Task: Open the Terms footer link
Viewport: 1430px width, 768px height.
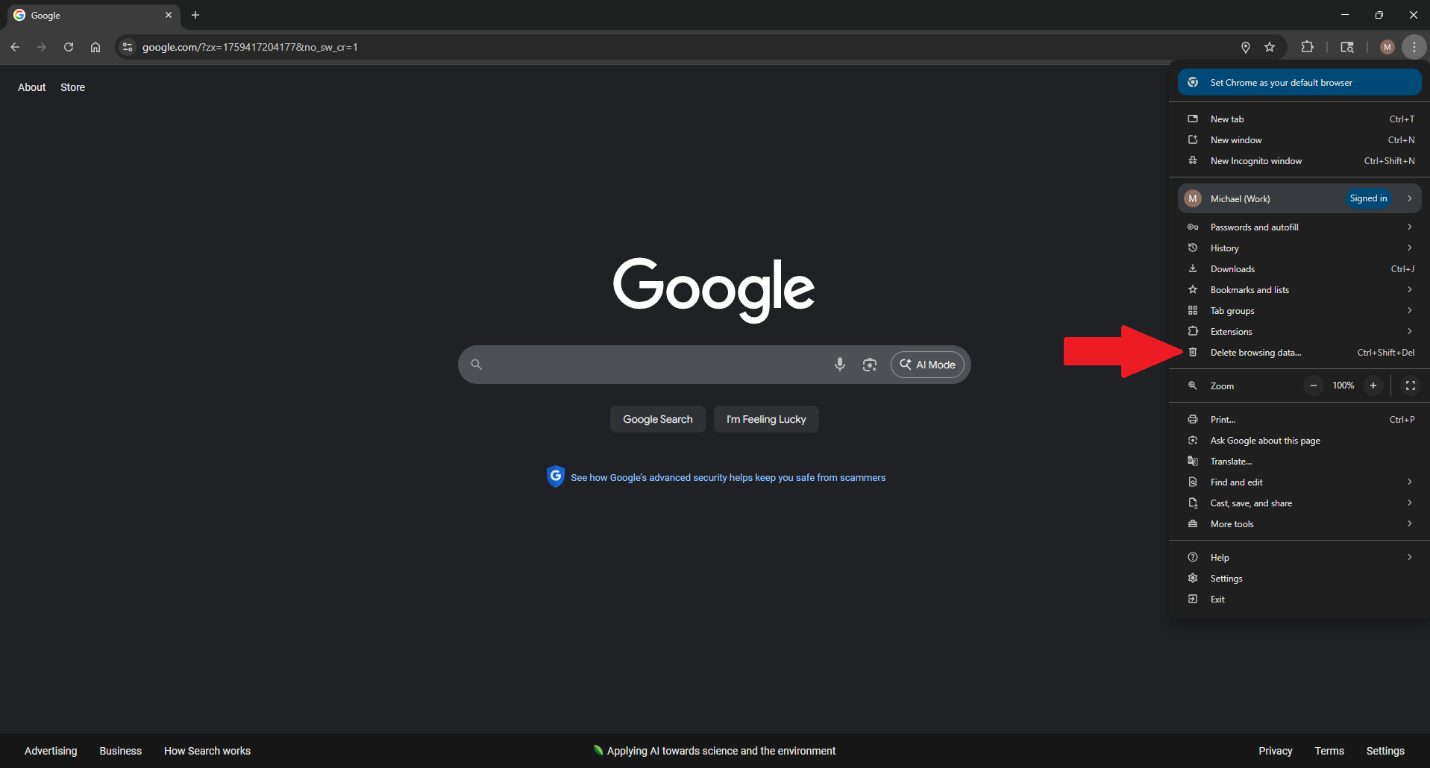Action: point(1329,751)
